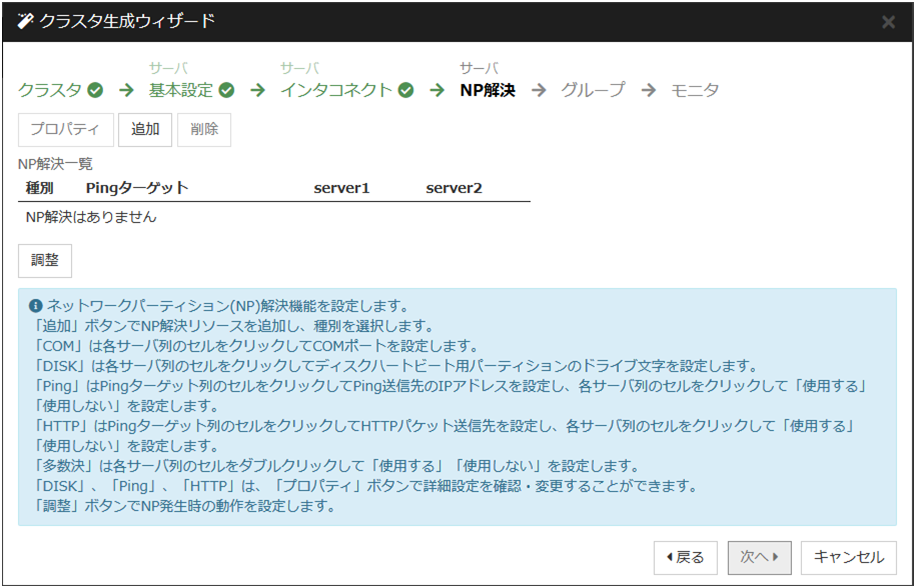Close the cluster generation wizard dialog
This screenshot has width=916, height=588.
[888, 22]
